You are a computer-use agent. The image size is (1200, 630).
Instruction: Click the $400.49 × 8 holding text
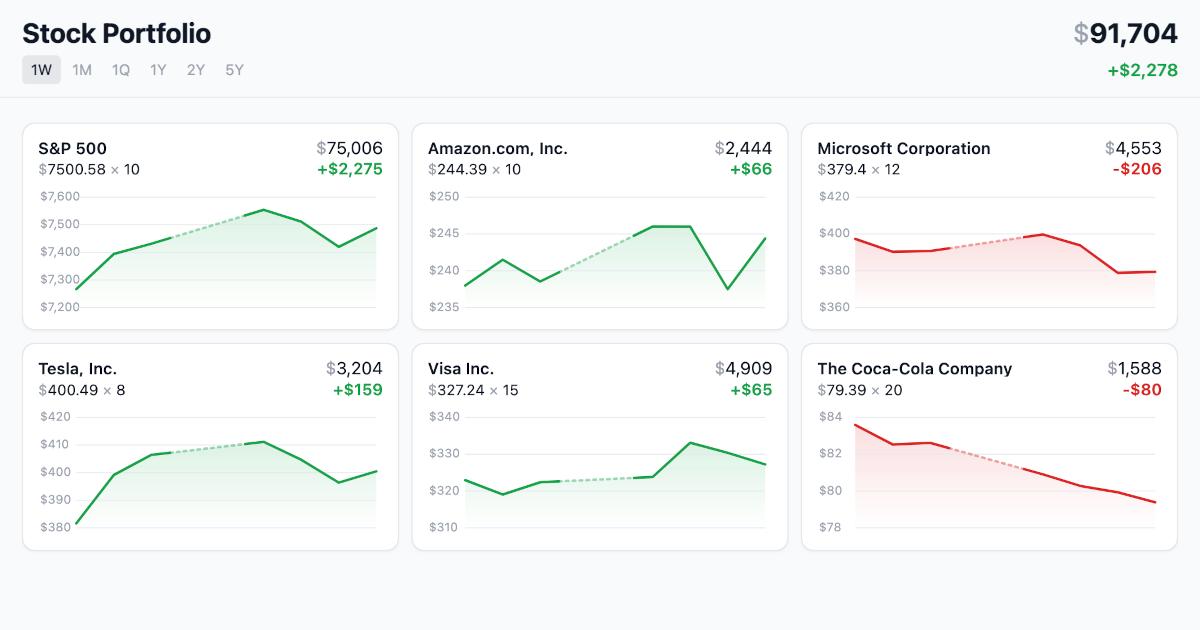(82, 389)
